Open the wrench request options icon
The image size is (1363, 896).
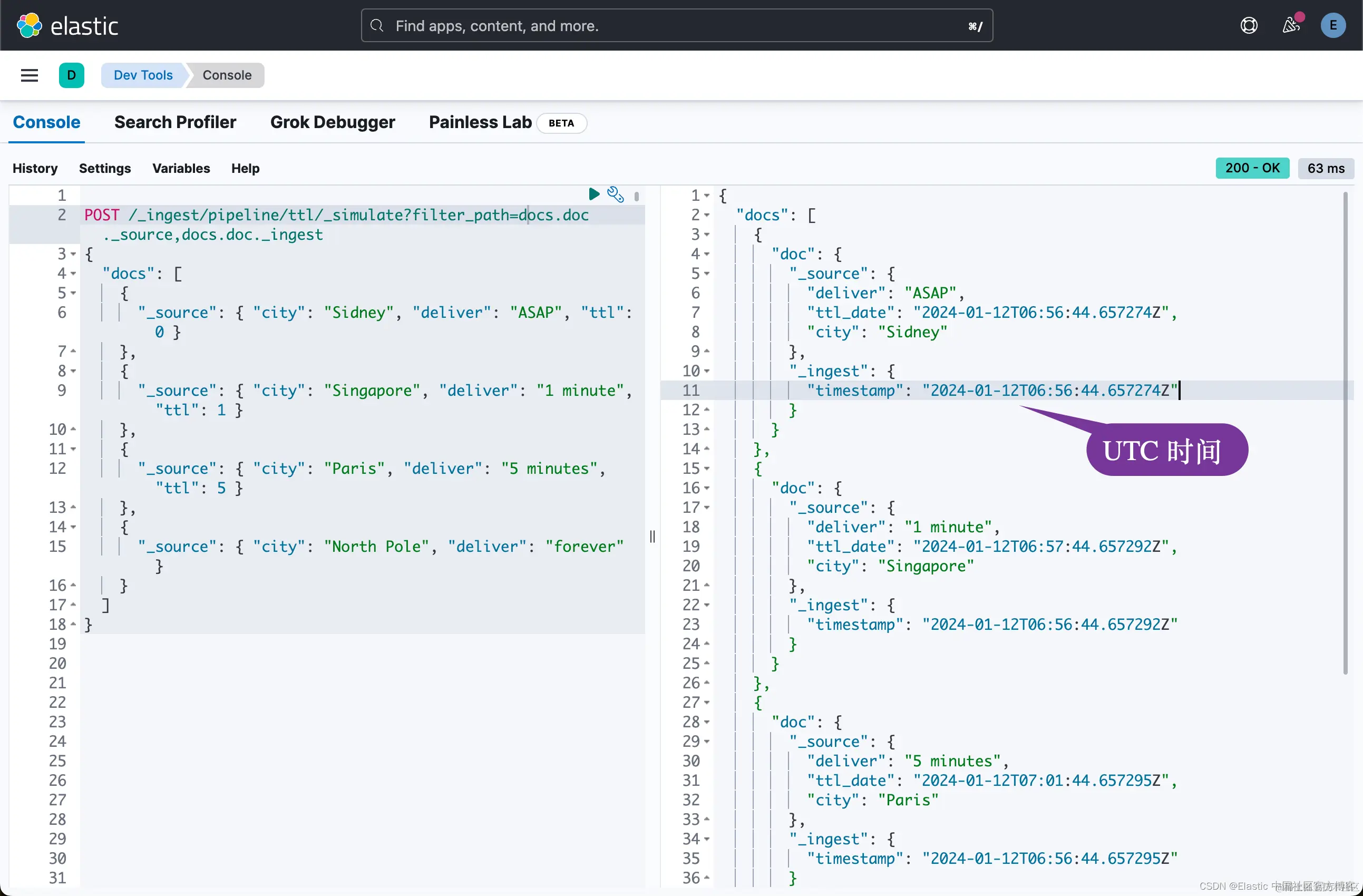point(615,194)
